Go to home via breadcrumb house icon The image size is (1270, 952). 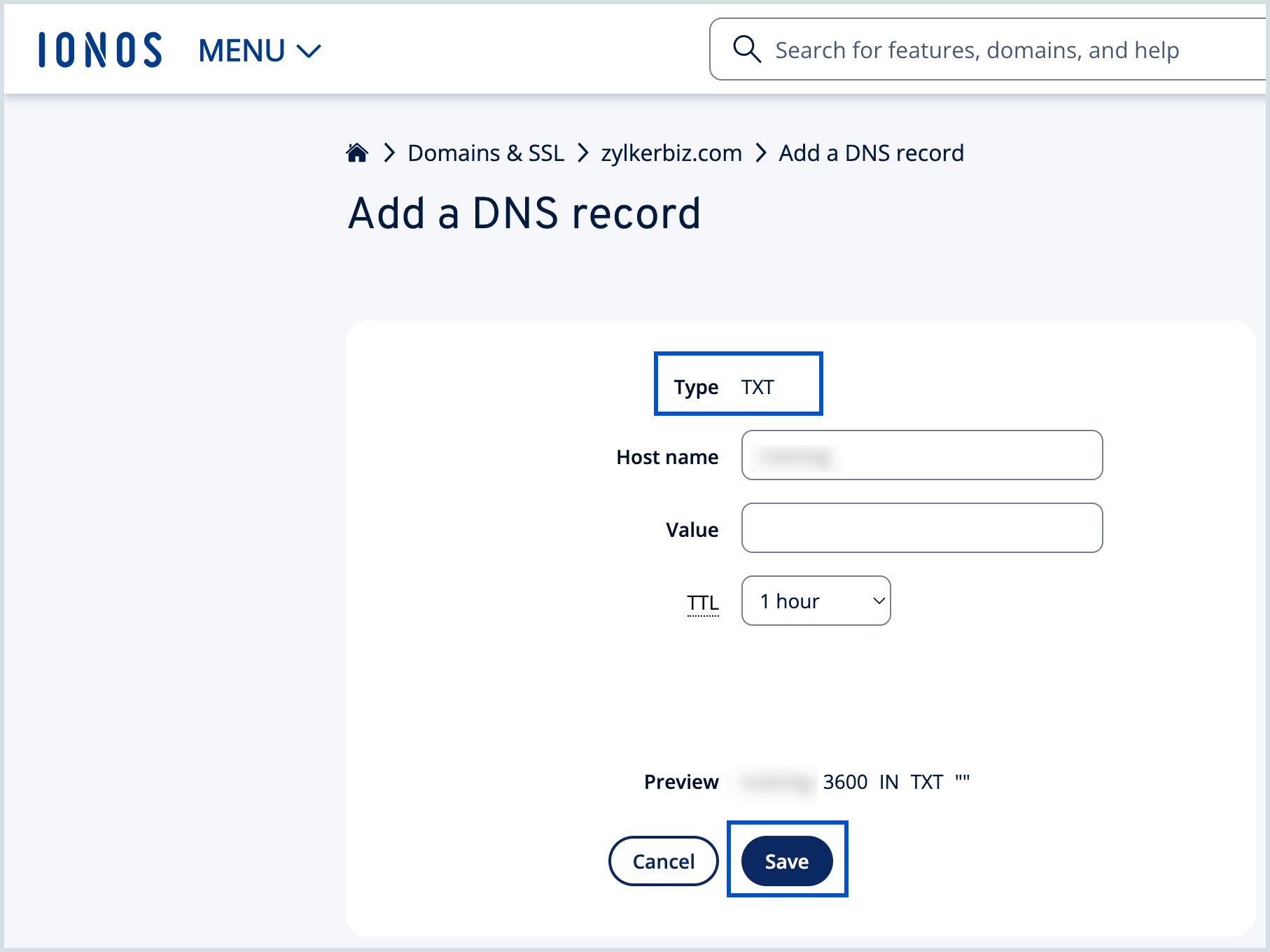pos(357,153)
